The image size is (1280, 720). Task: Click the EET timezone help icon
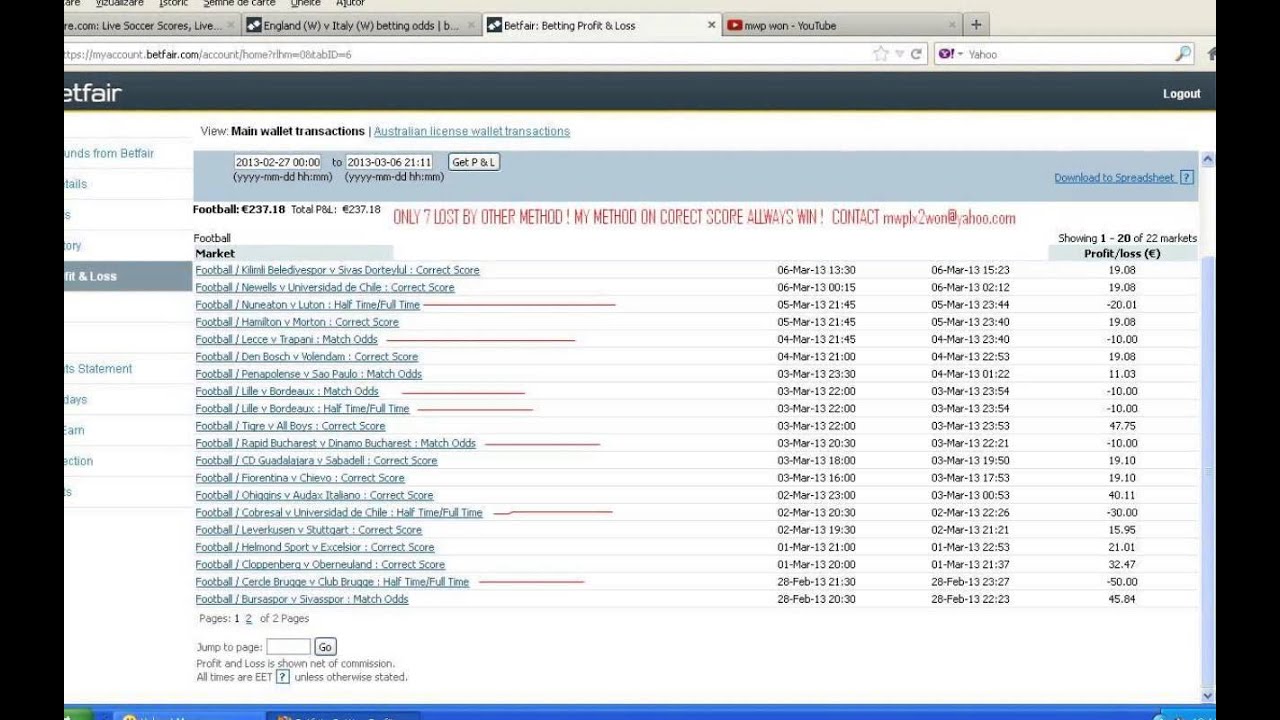(283, 677)
